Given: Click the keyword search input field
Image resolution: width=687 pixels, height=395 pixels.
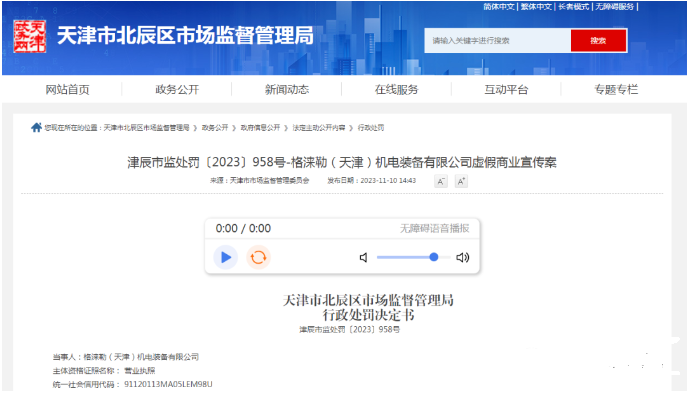Looking at the screenshot, I should [497, 41].
